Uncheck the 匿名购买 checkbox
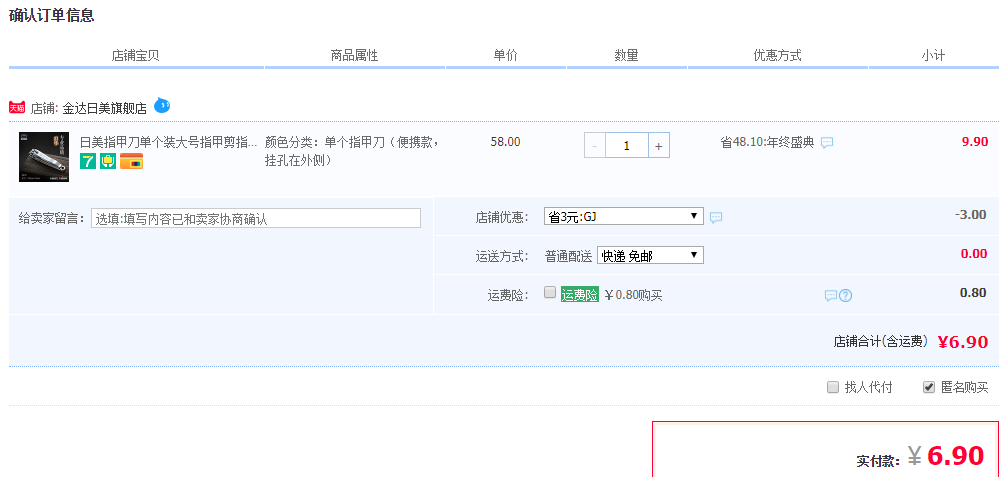 (x=929, y=387)
